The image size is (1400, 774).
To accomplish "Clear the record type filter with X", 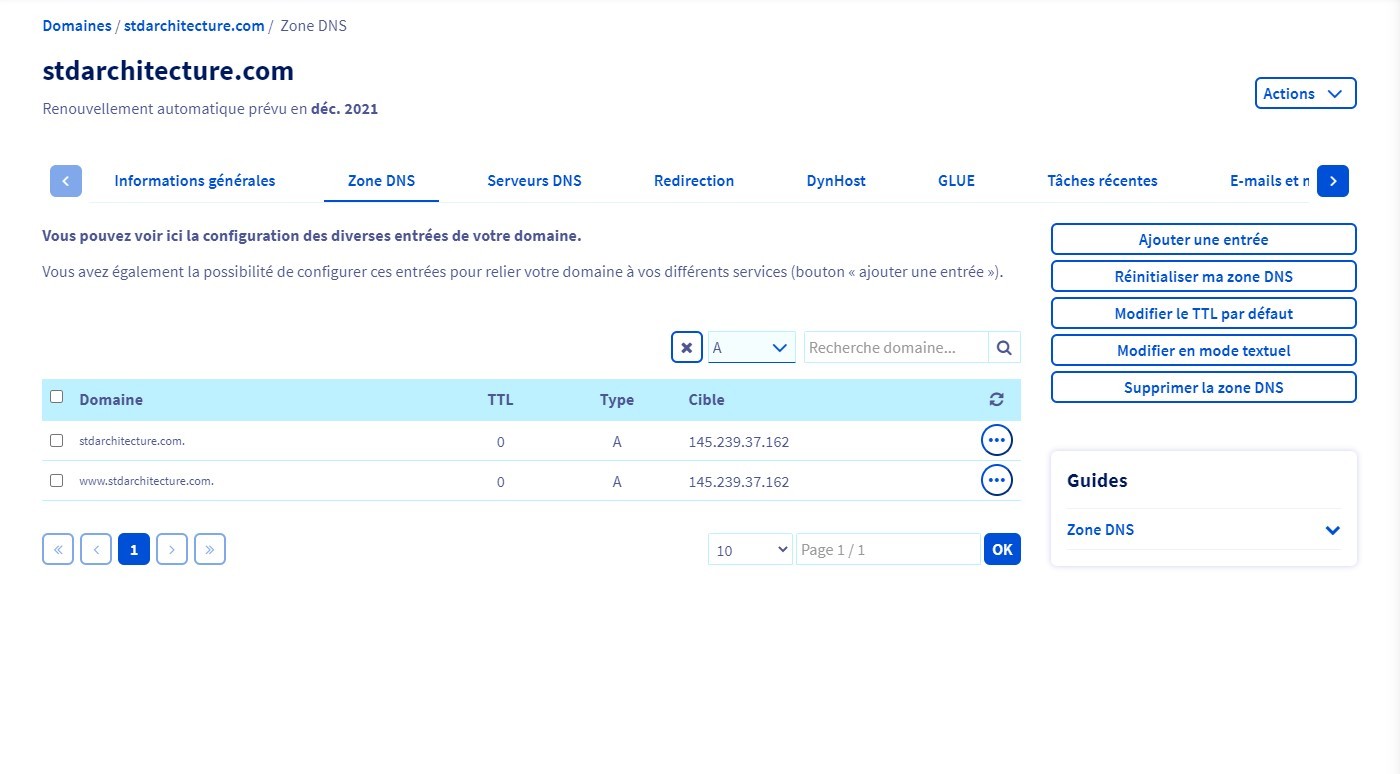I will [686, 348].
